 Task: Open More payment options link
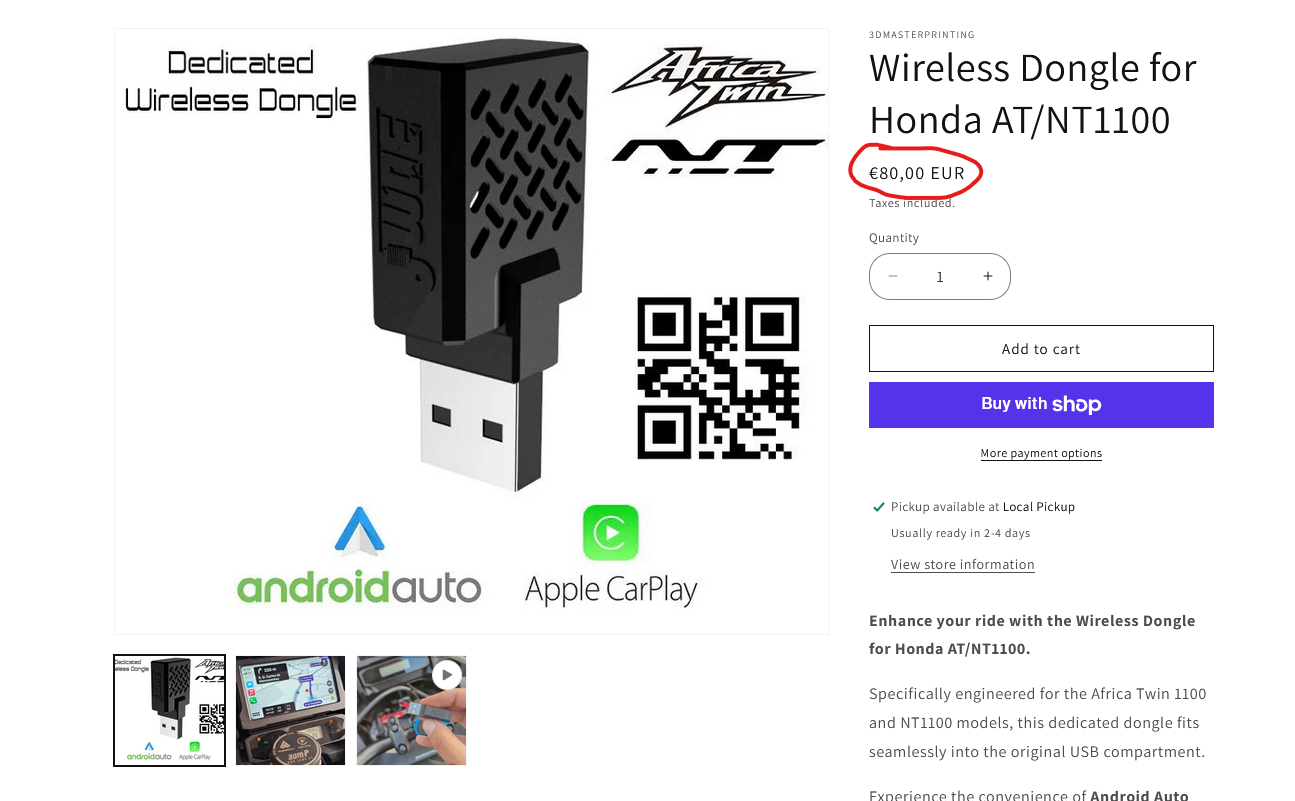(1041, 453)
